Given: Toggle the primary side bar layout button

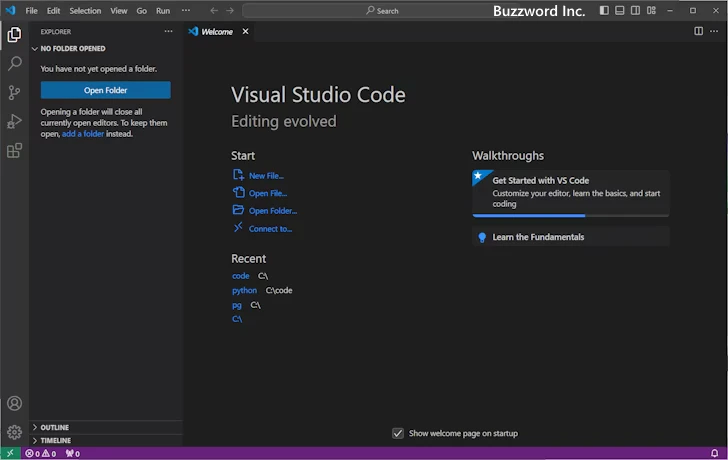Looking at the screenshot, I should (x=604, y=10).
